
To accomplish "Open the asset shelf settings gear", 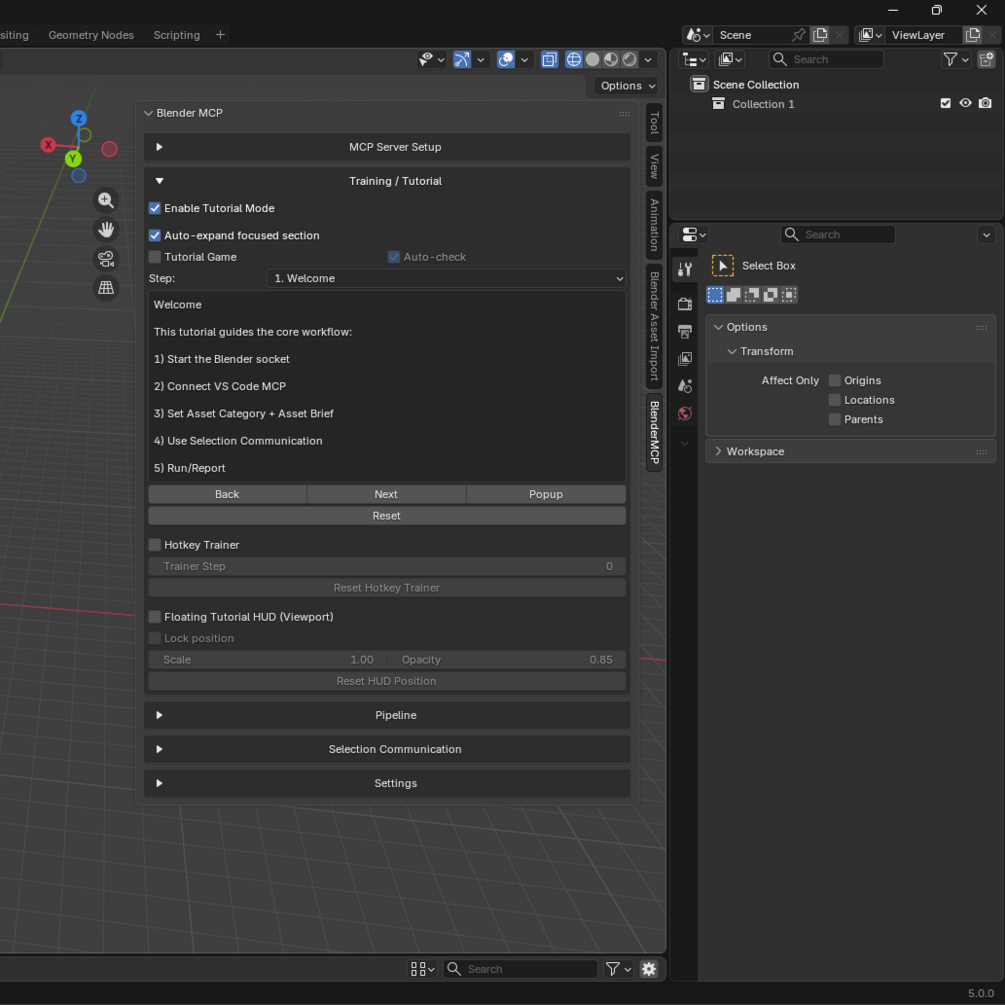I will click(x=649, y=969).
